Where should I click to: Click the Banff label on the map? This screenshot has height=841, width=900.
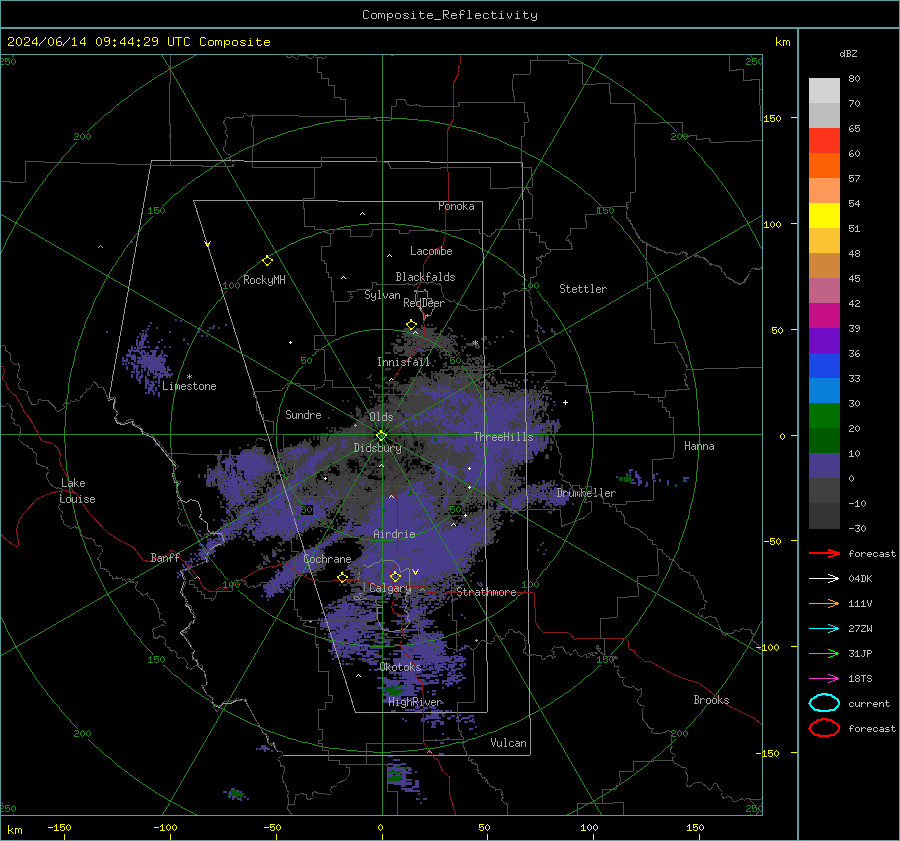(x=165, y=557)
